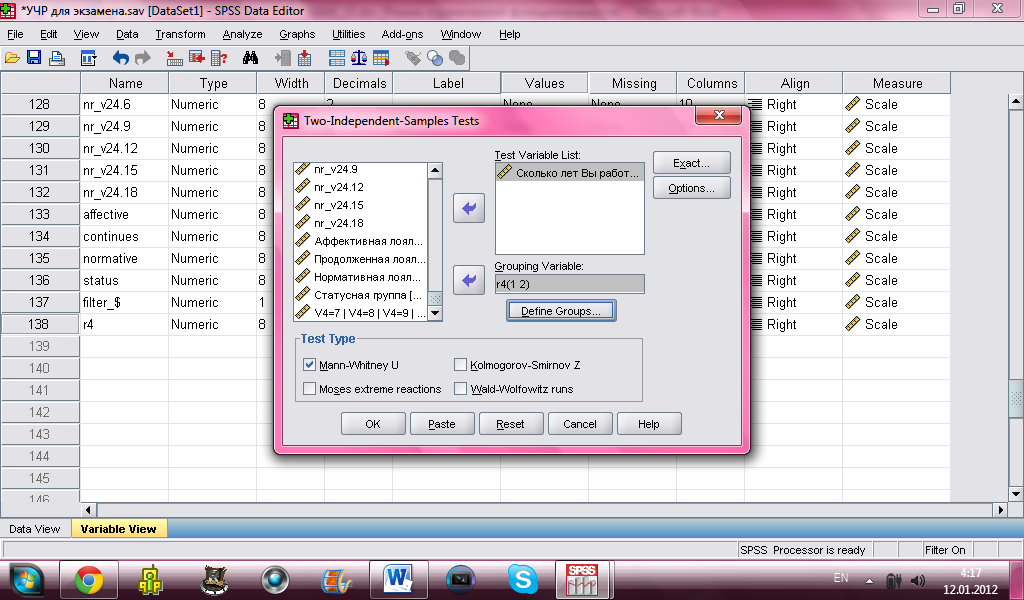The height and width of the screenshot is (600, 1024).
Task: Click the Go to variable icon
Action: 197,58
